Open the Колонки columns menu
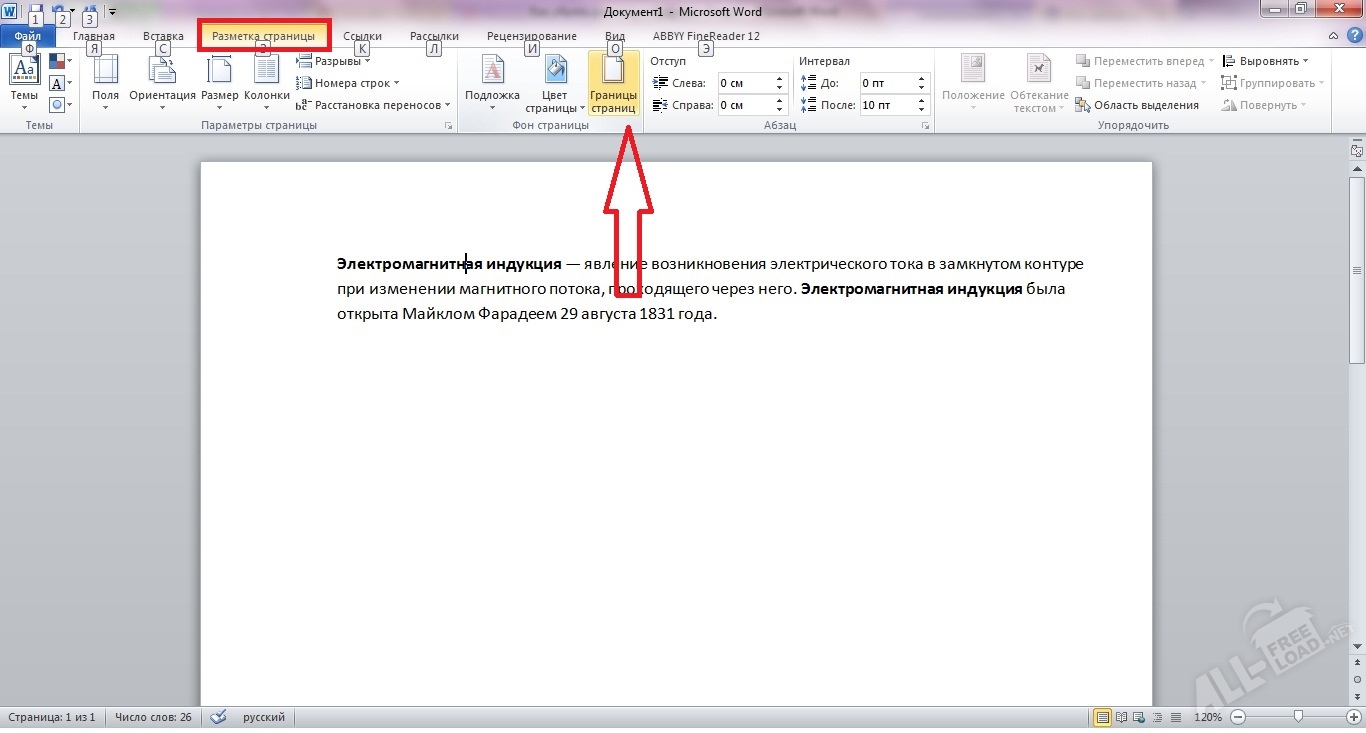The image size is (1366, 733). (x=266, y=72)
